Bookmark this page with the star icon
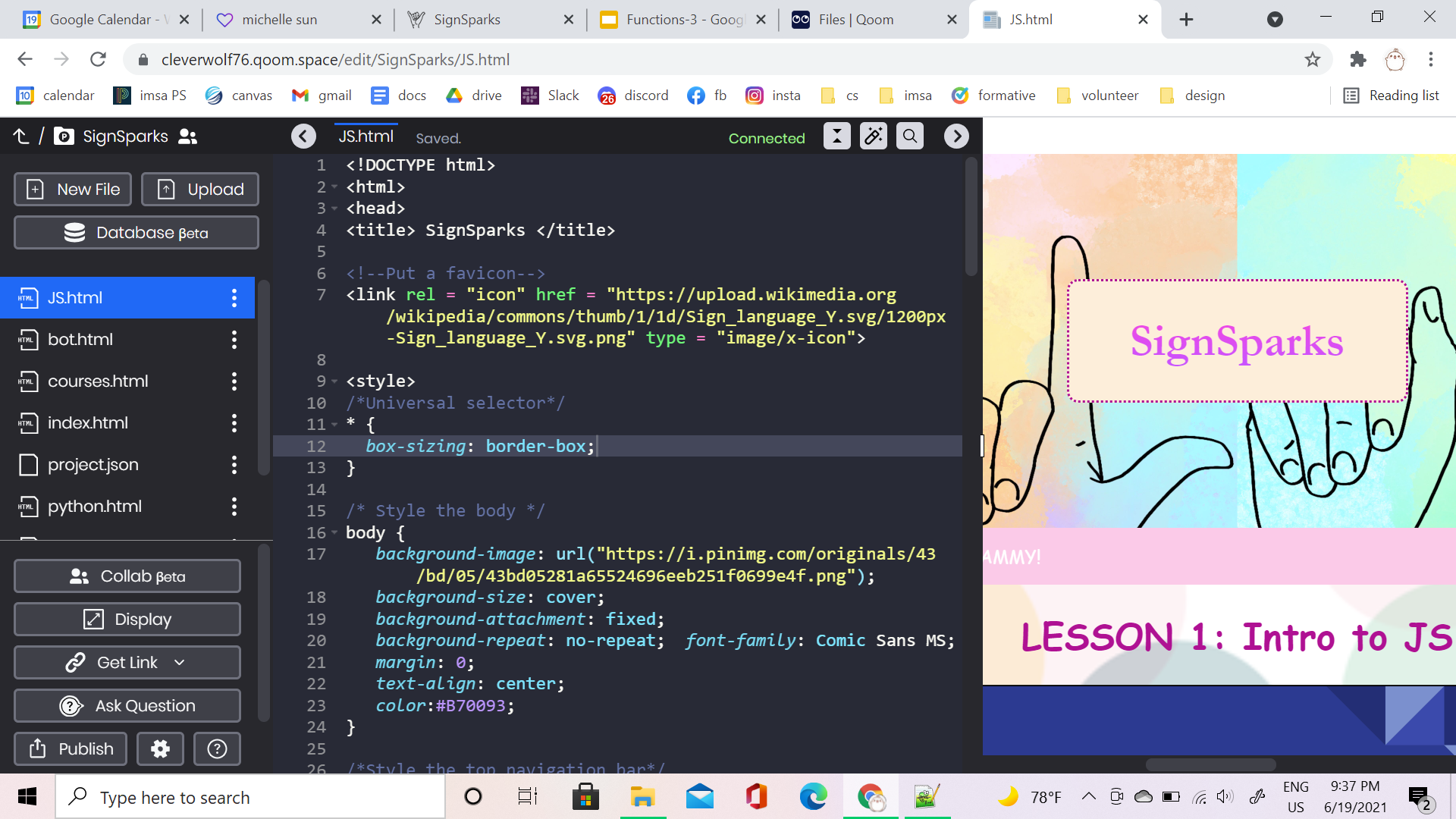Screen dimensions: 1456x819 point(1313,59)
